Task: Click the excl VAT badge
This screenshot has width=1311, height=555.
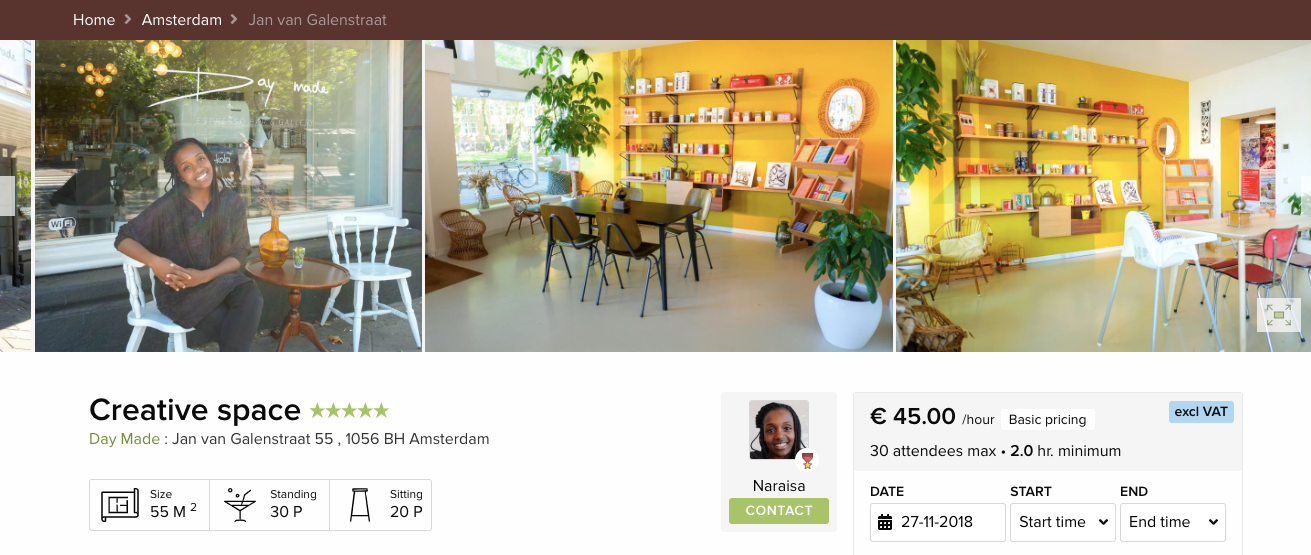Action: coord(1201,411)
